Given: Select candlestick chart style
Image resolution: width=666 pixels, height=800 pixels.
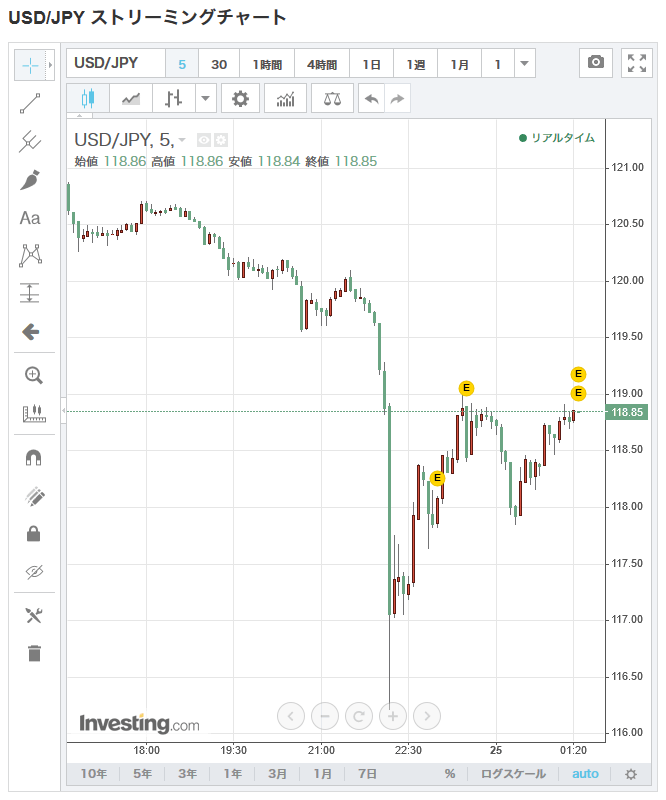Looking at the screenshot, I should [x=88, y=98].
